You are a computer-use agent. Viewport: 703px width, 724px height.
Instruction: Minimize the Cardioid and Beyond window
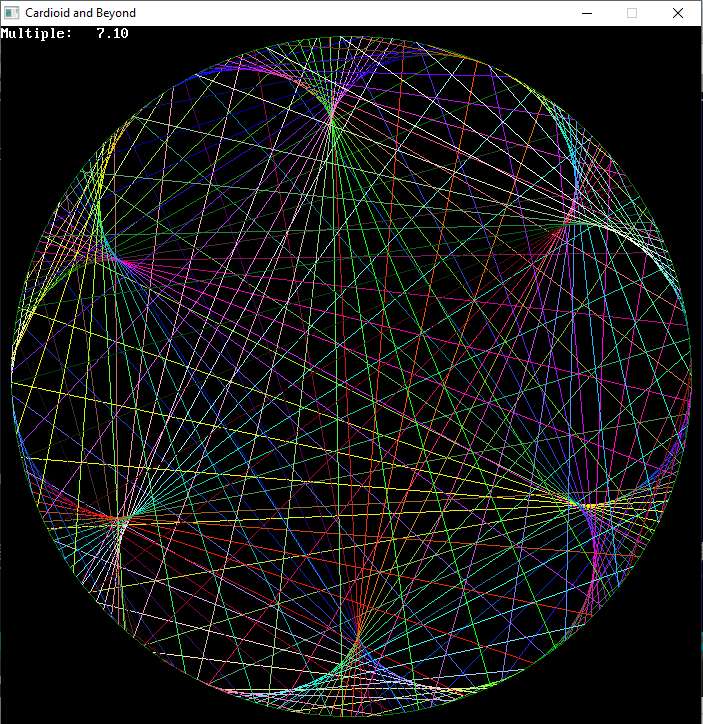pos(587,13)
